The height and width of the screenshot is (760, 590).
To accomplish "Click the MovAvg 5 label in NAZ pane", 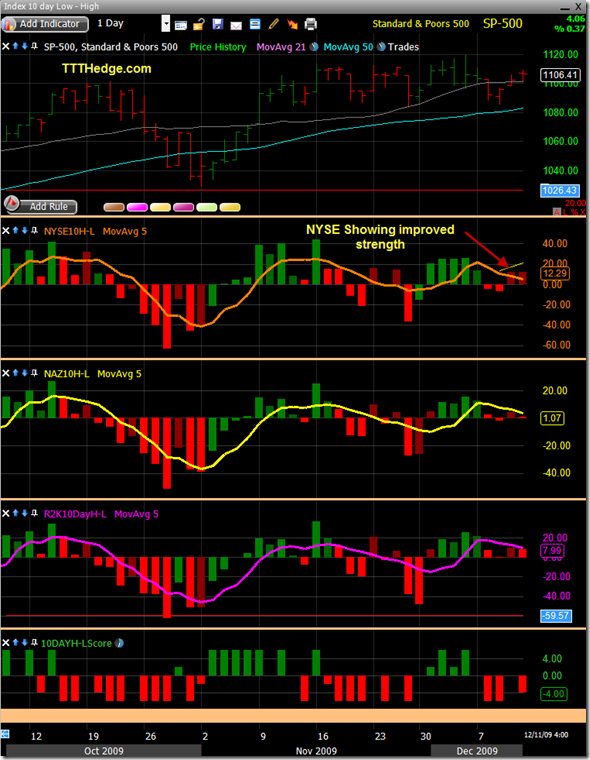I will [119, 374].
